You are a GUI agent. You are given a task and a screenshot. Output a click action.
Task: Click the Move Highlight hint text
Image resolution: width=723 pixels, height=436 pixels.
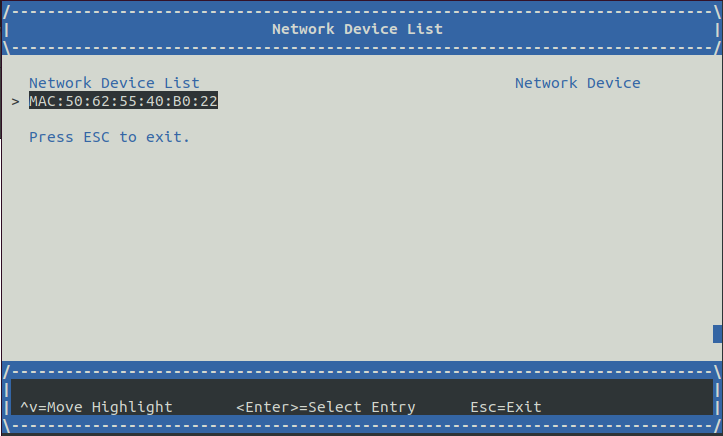coord(110,407)
